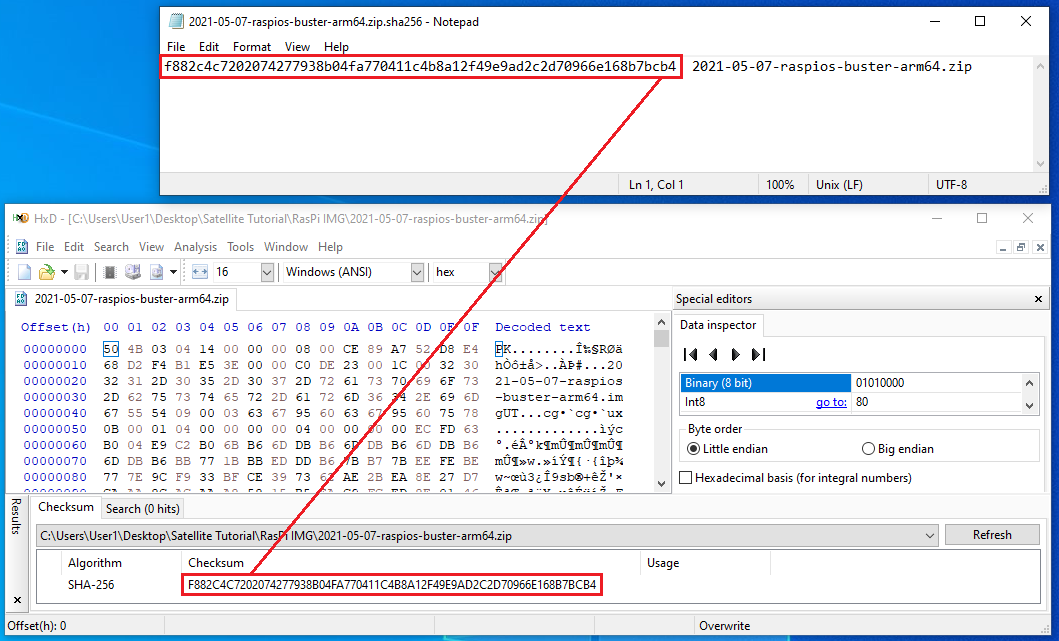Screen dimensions: 1059x641
Task: Go to next byte in Data inspector
Action: 736,354
